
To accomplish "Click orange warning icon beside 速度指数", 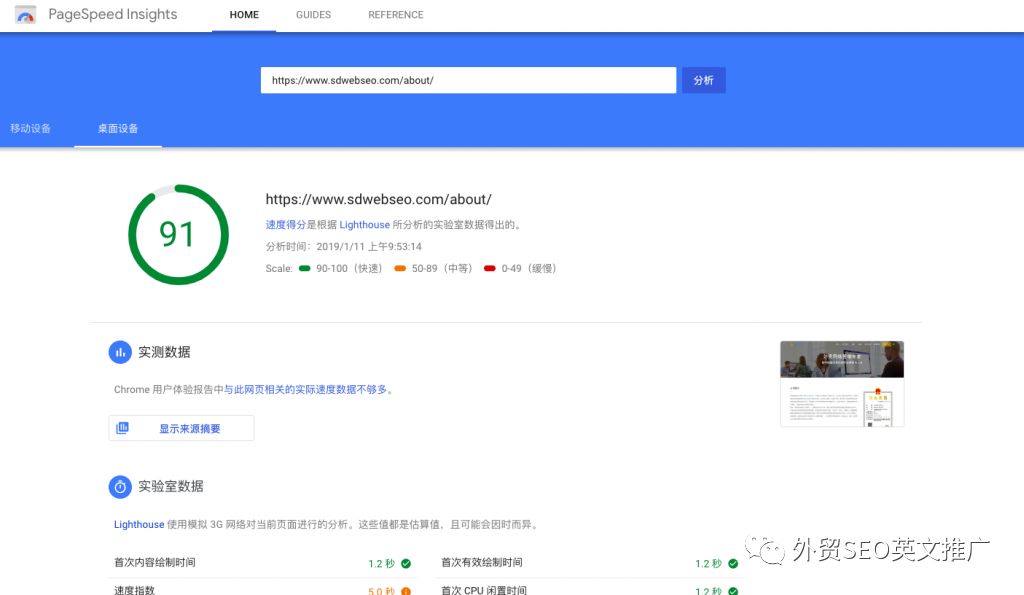I will 406,590.
